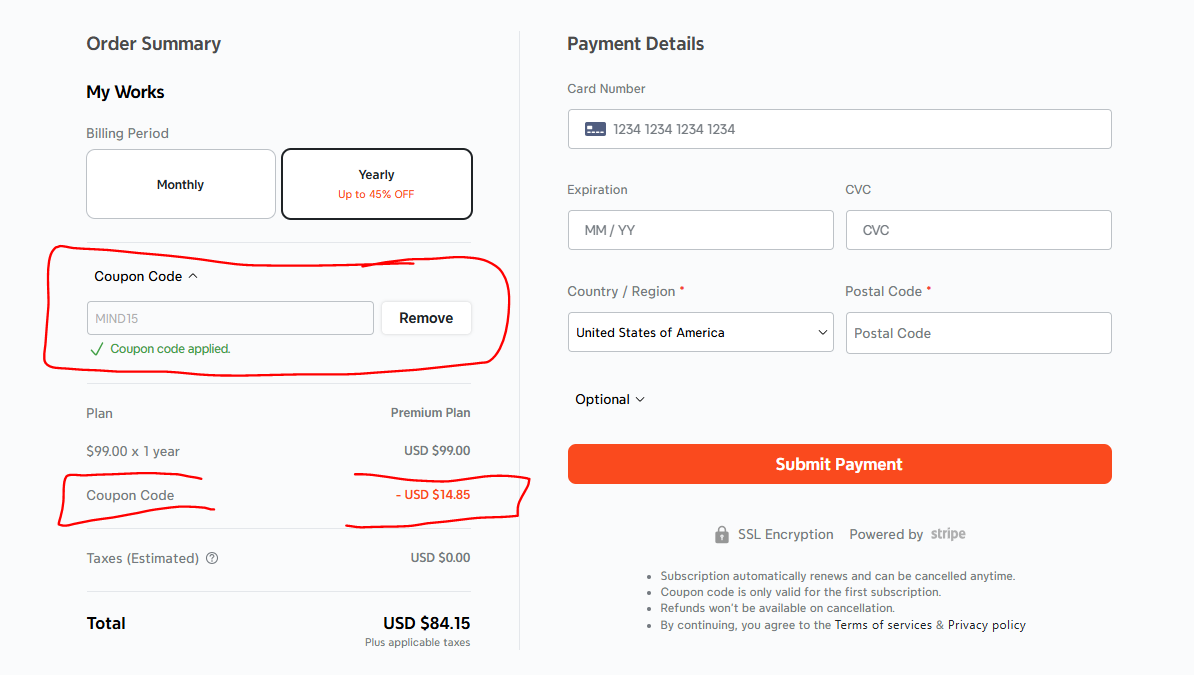Click the MIND15 coupon code field
This screenshot has width=1194, height=675.
tap(229, 317)
